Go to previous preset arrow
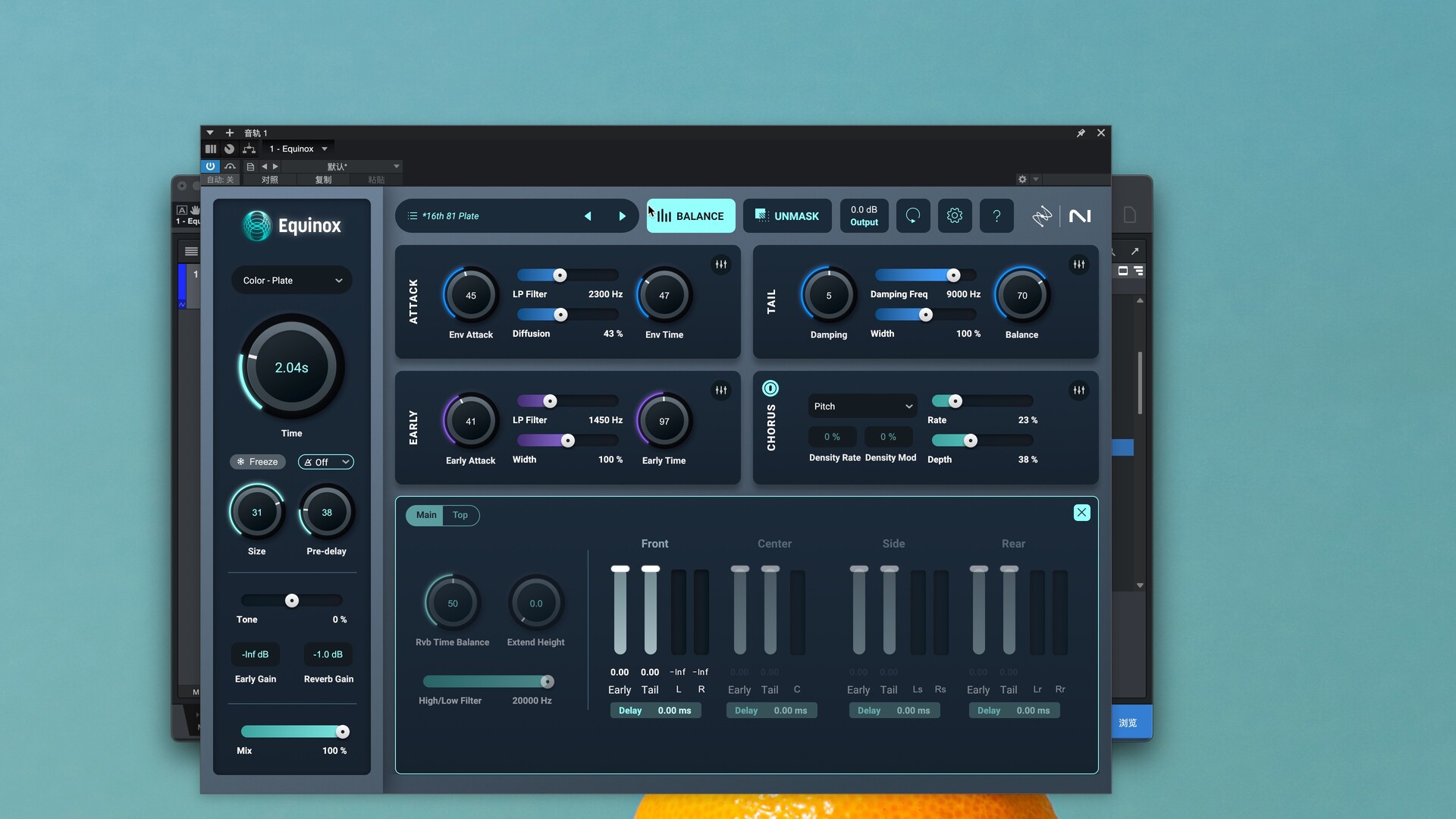Image resolution: width=1456 pixels, height=819 pixels. [x=588, y=216]
